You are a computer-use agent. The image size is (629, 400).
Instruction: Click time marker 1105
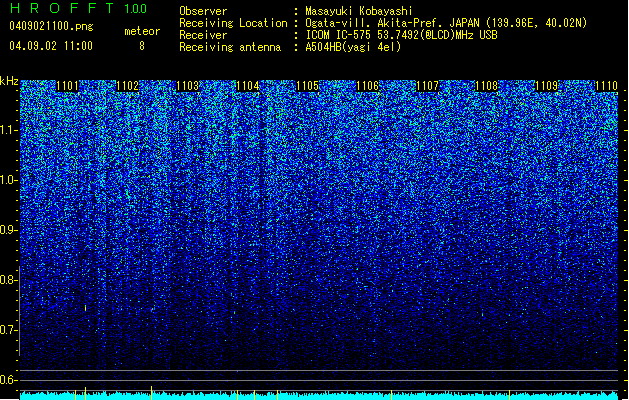coord(307,86)
